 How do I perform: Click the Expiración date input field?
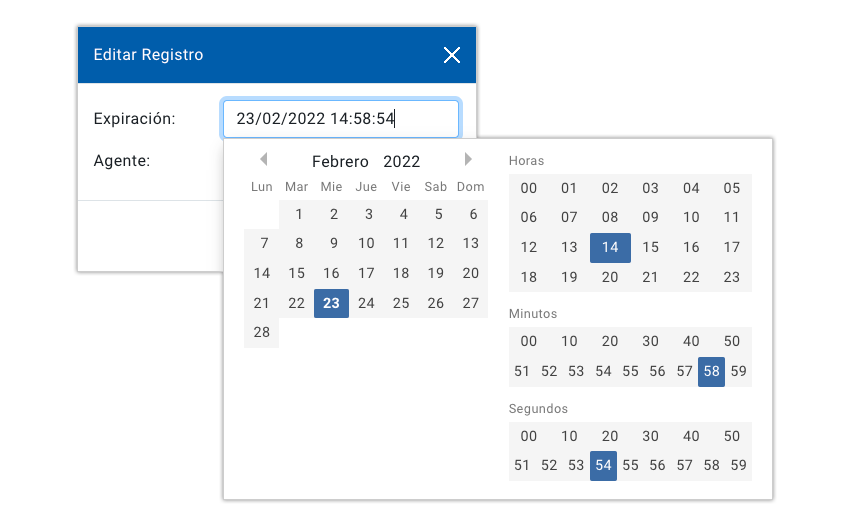click(341, 119)
